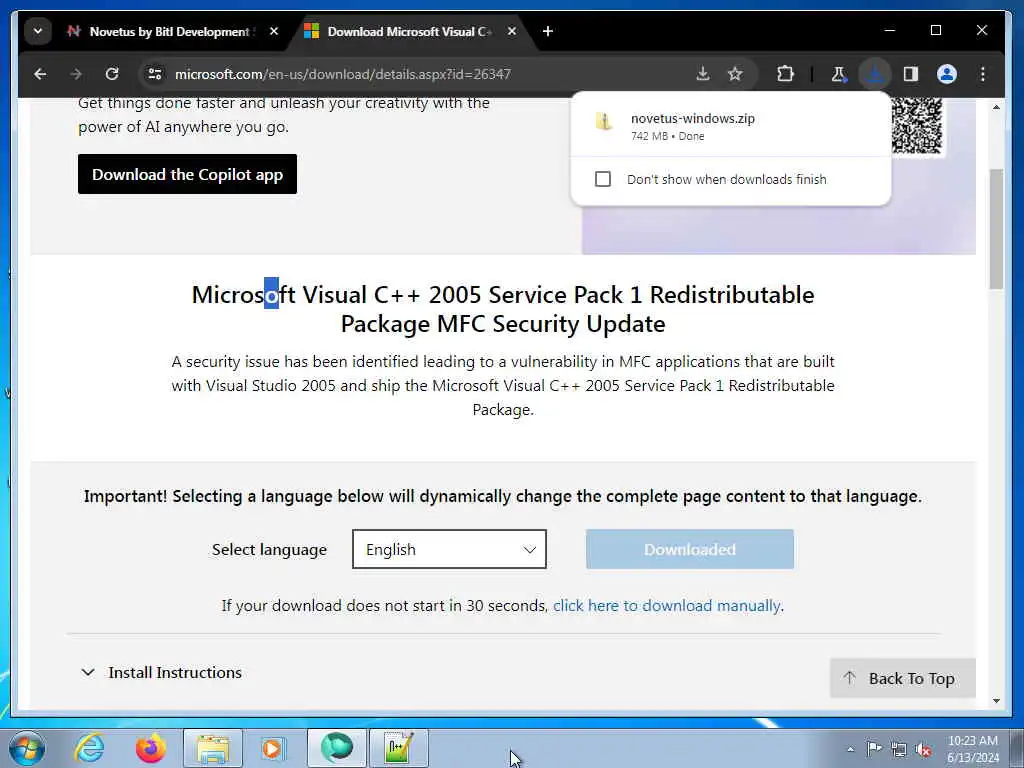Bookmark this page with the star
Image resolution: width=1024 pixels, height=768 pixels.
735,74
